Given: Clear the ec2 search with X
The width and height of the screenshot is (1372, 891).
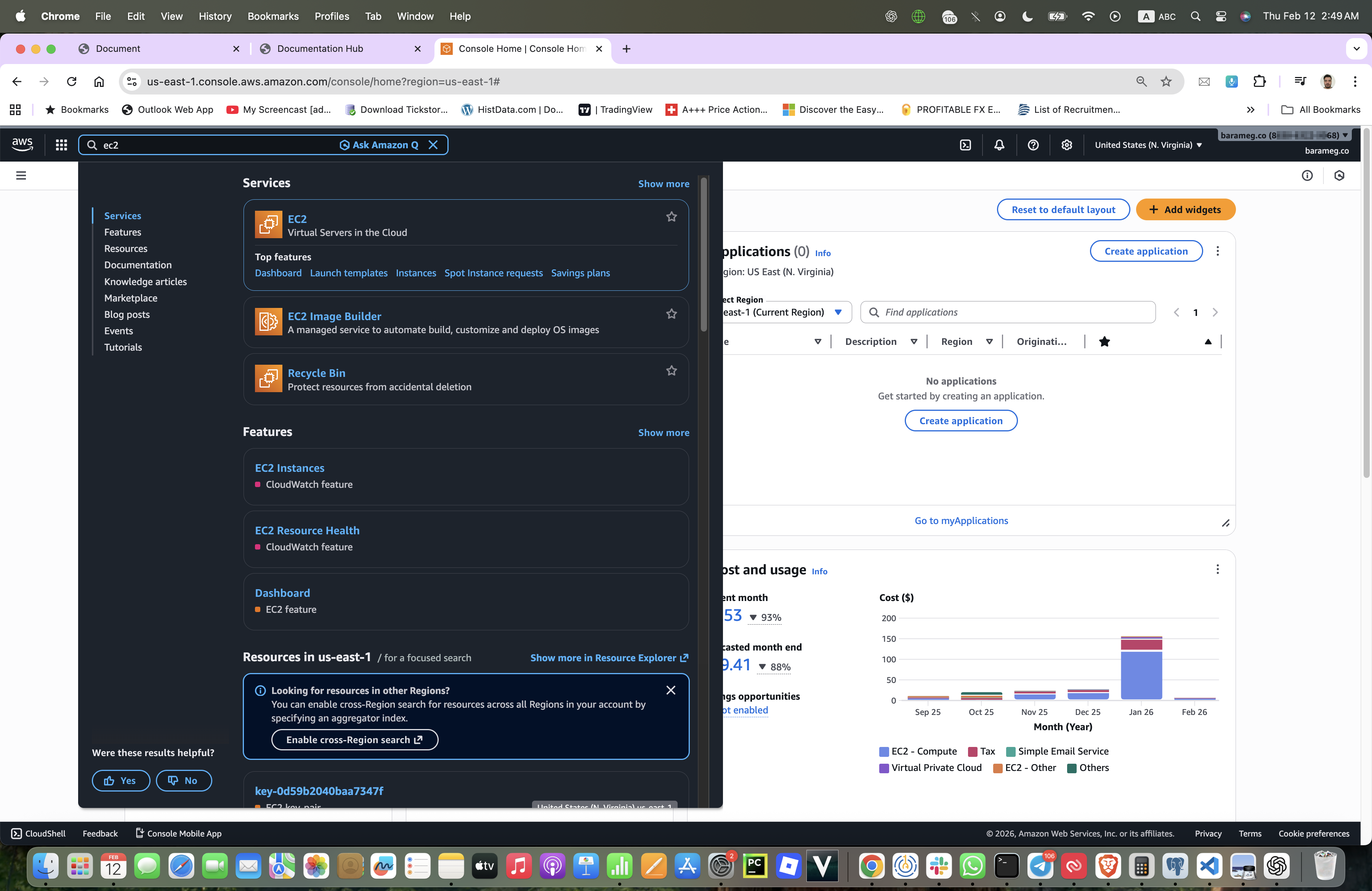Looking at the screenshot, I should click(433, 145).
